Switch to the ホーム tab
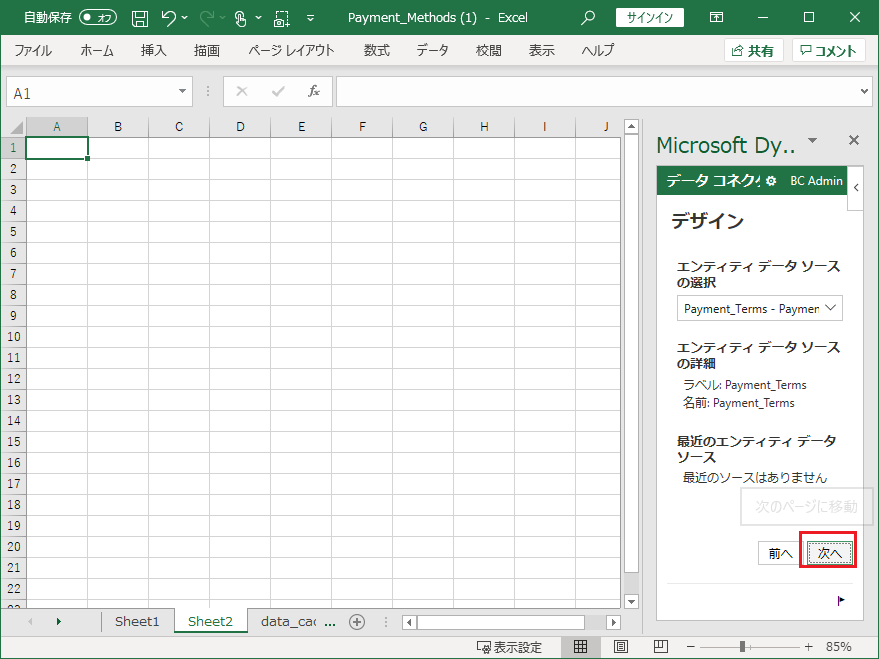 (x=96, y=50)
